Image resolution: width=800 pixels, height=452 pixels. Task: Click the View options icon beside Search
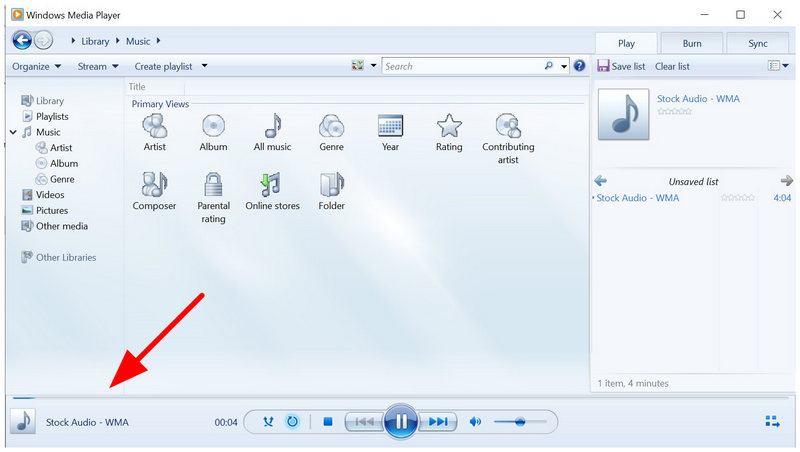point(358,66)
